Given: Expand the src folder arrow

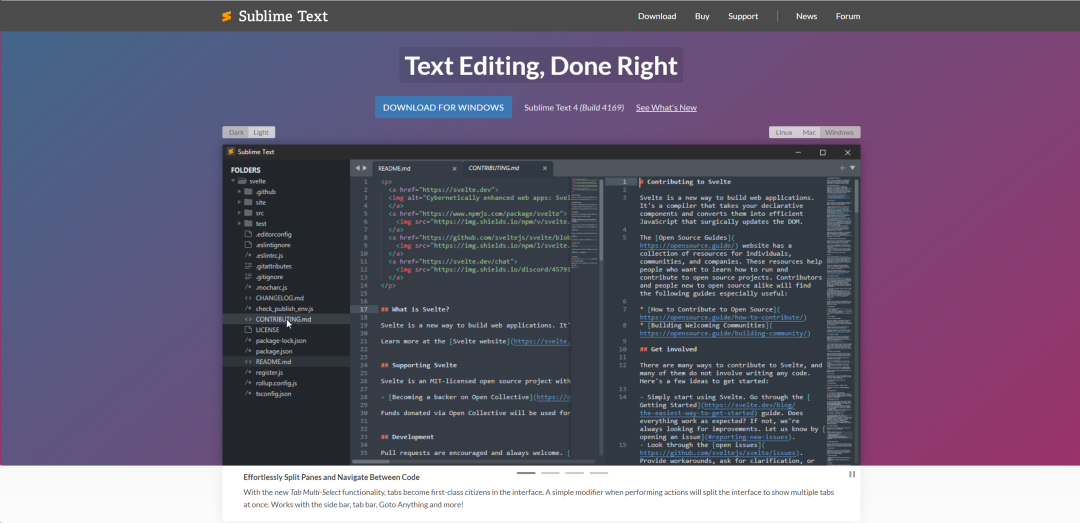Looking at the screenshot, I should (239, 213).
